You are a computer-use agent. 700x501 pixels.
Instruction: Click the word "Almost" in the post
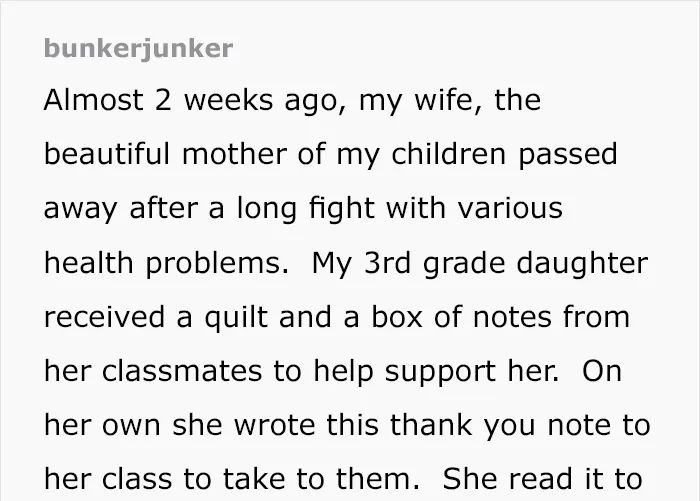pyautogui.click(x=94, y=100)
